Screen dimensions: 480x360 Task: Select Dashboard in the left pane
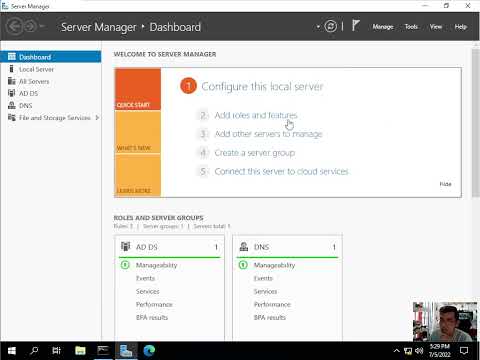point(51,57)
